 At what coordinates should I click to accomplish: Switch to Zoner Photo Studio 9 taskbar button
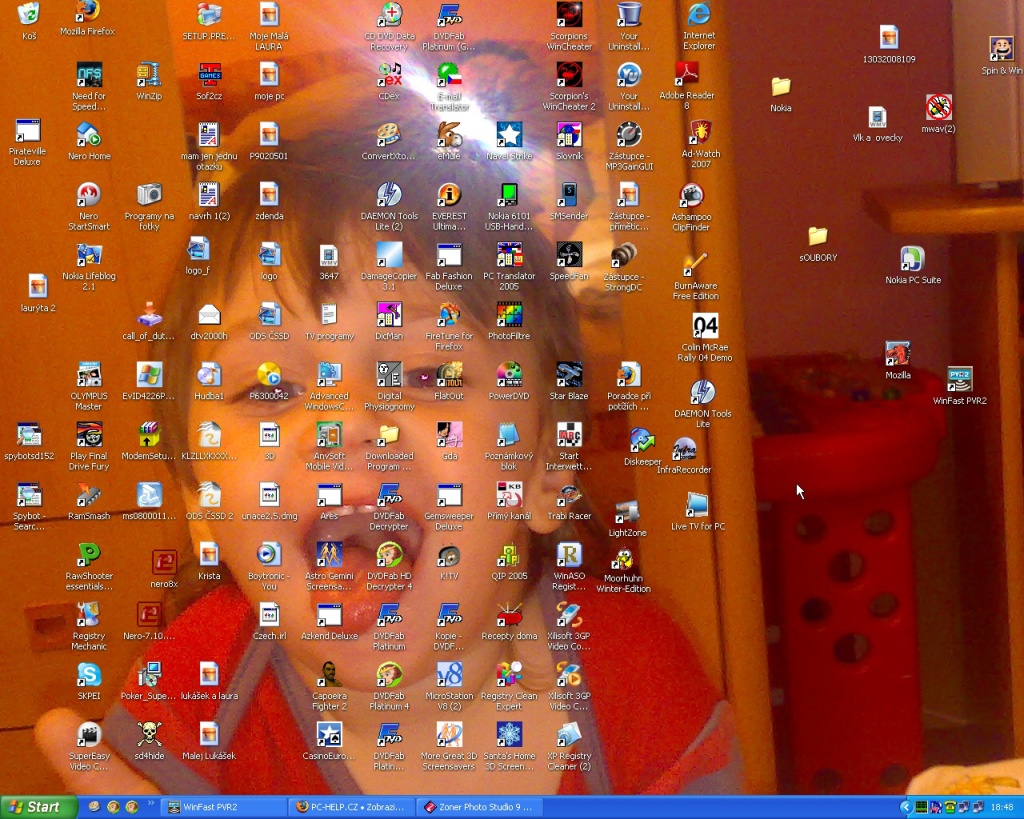(x=480, y=807)
